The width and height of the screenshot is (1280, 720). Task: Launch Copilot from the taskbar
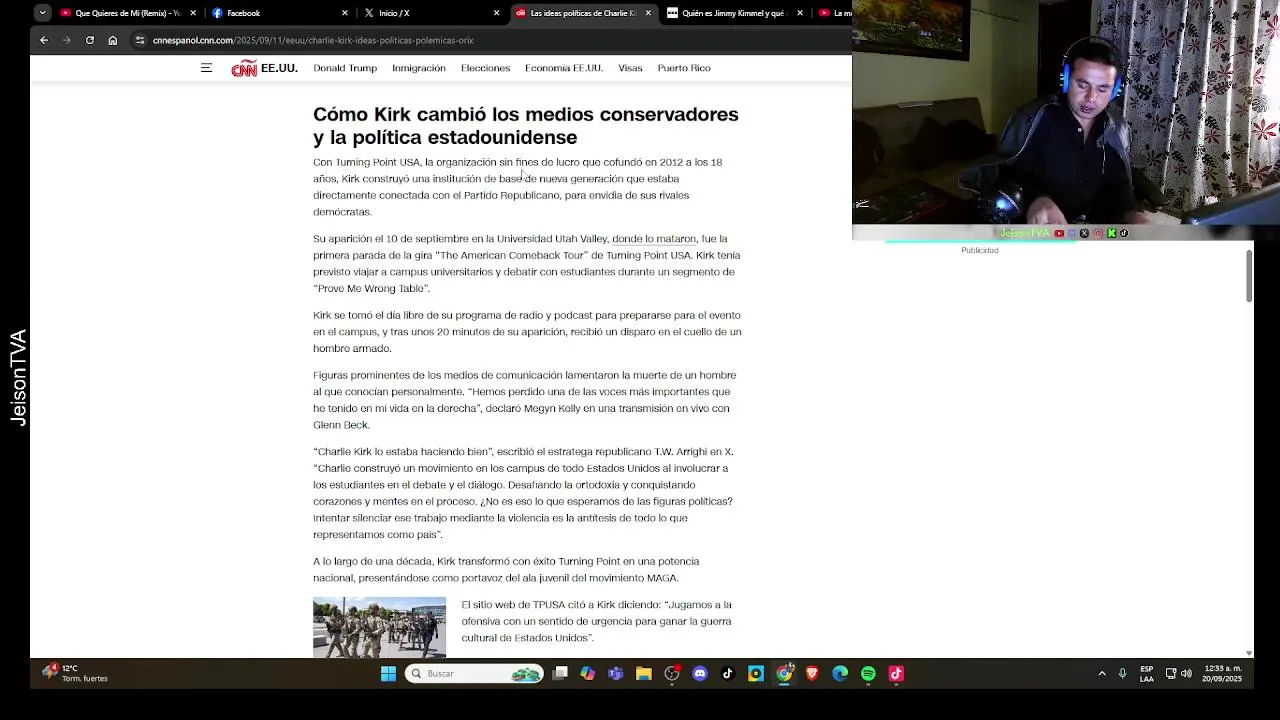[x=588, y=674]
